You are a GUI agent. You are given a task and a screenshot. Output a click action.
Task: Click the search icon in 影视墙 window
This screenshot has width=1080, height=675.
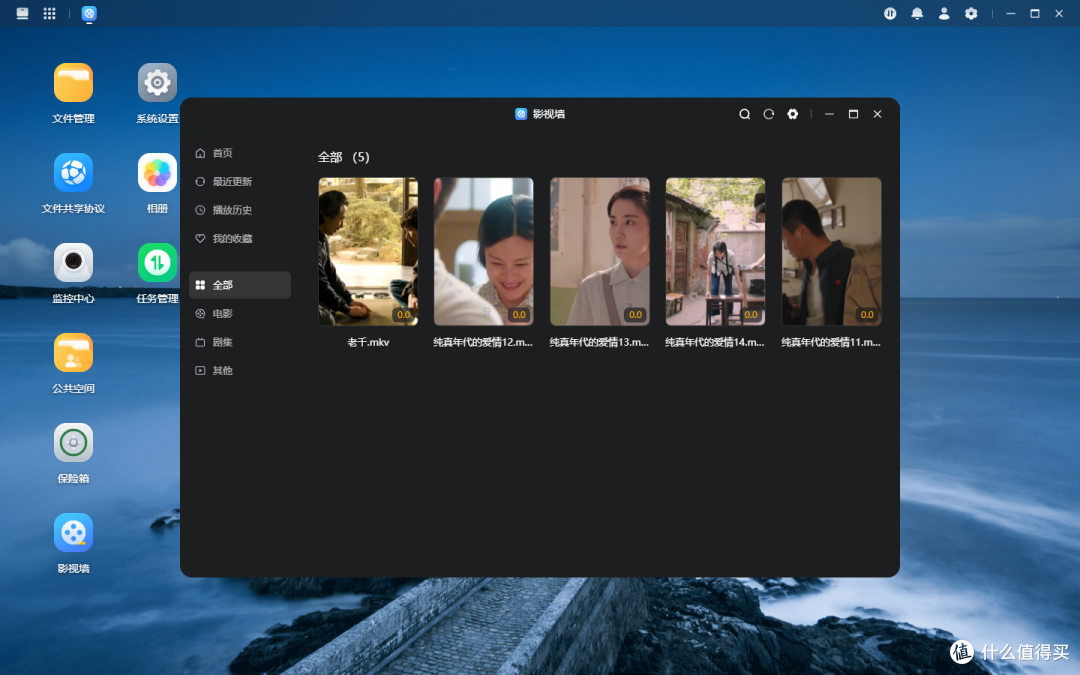coord(745,114)
